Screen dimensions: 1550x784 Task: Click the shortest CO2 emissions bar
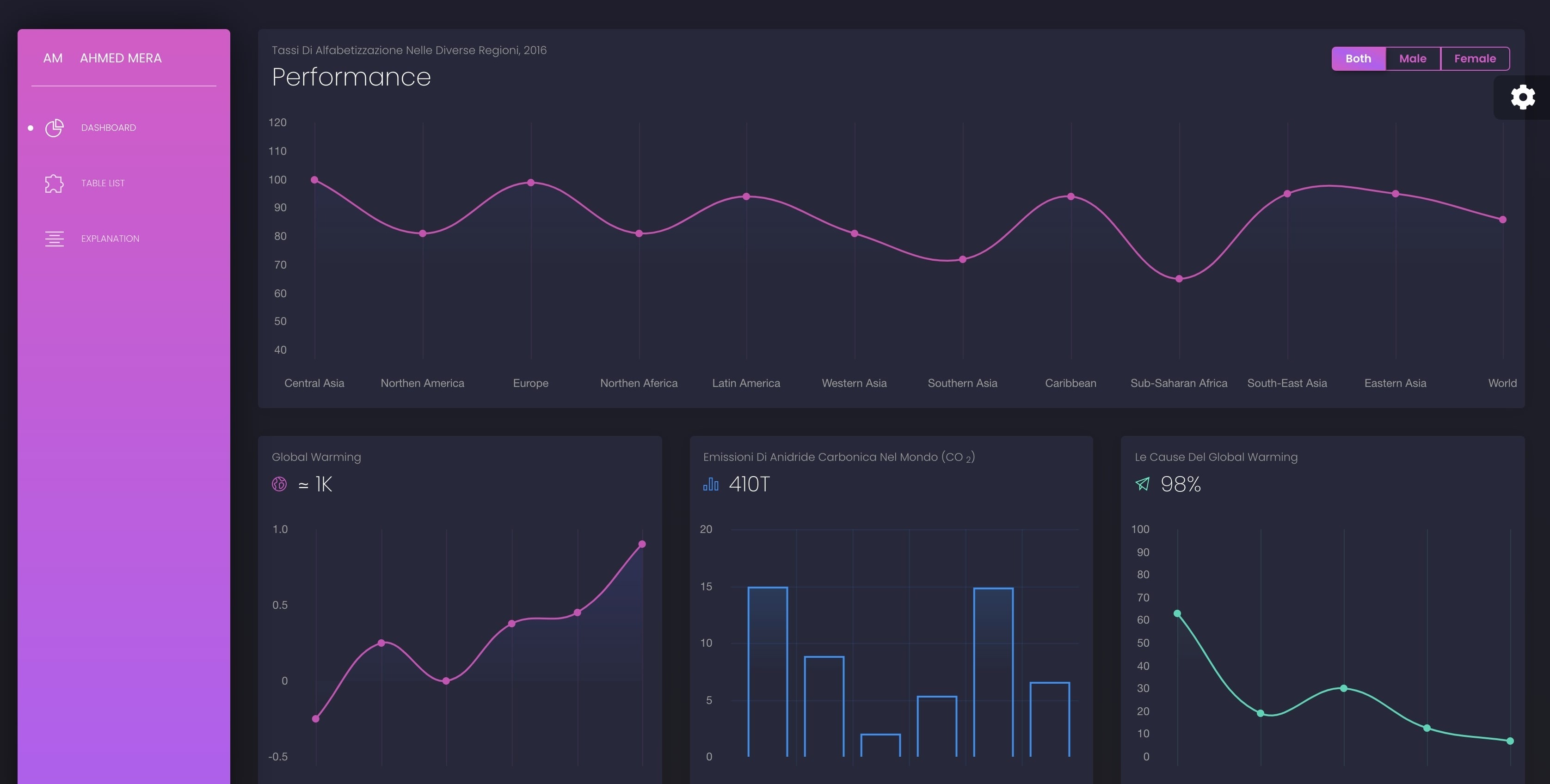tap(880, 745)
